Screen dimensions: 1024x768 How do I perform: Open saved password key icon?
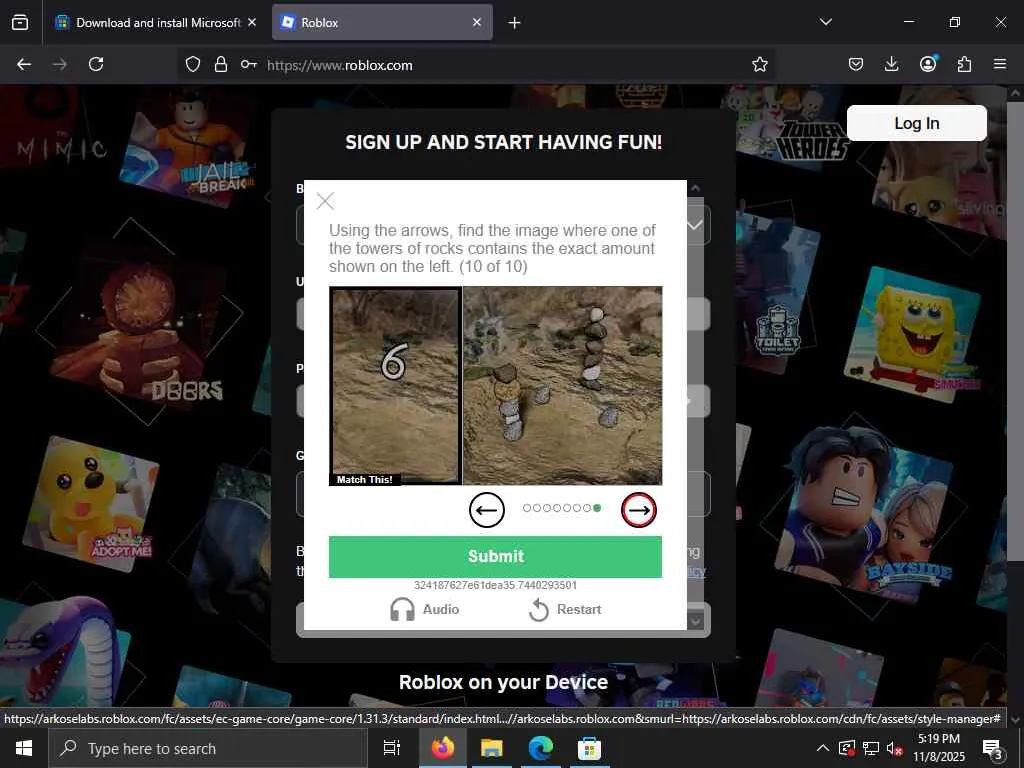pos(248,65)
